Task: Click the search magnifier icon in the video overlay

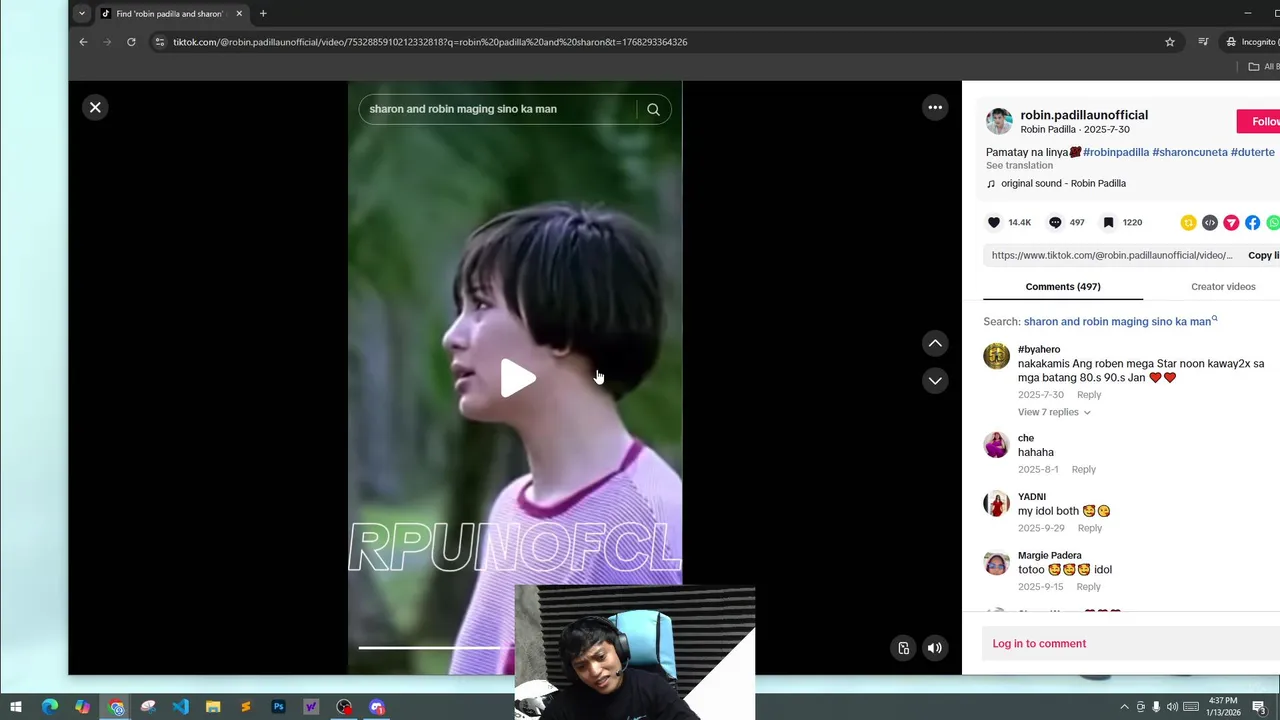Action: click(x=653, y=109)
